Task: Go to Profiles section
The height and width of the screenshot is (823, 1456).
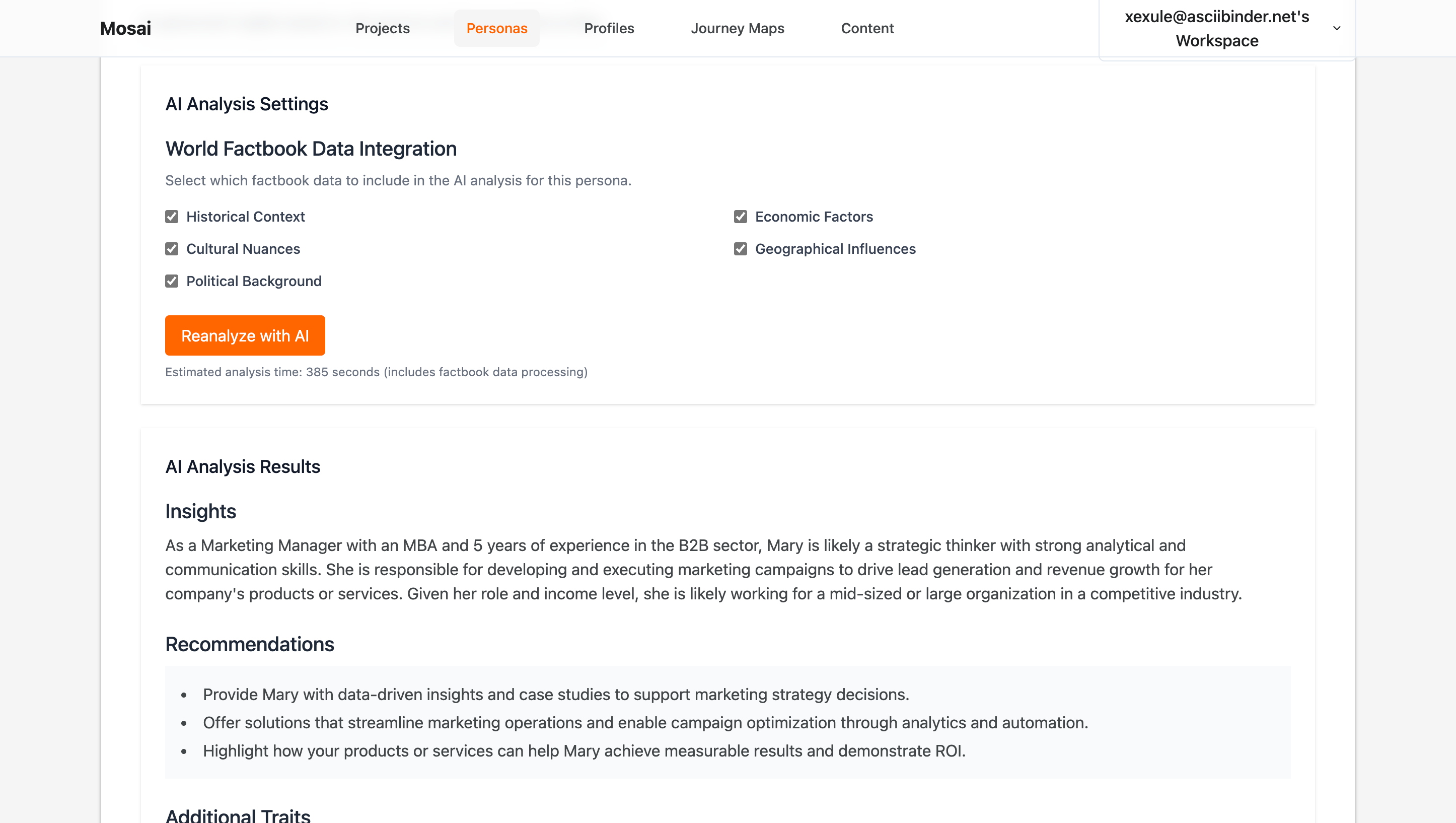Action: coord(609,28)
